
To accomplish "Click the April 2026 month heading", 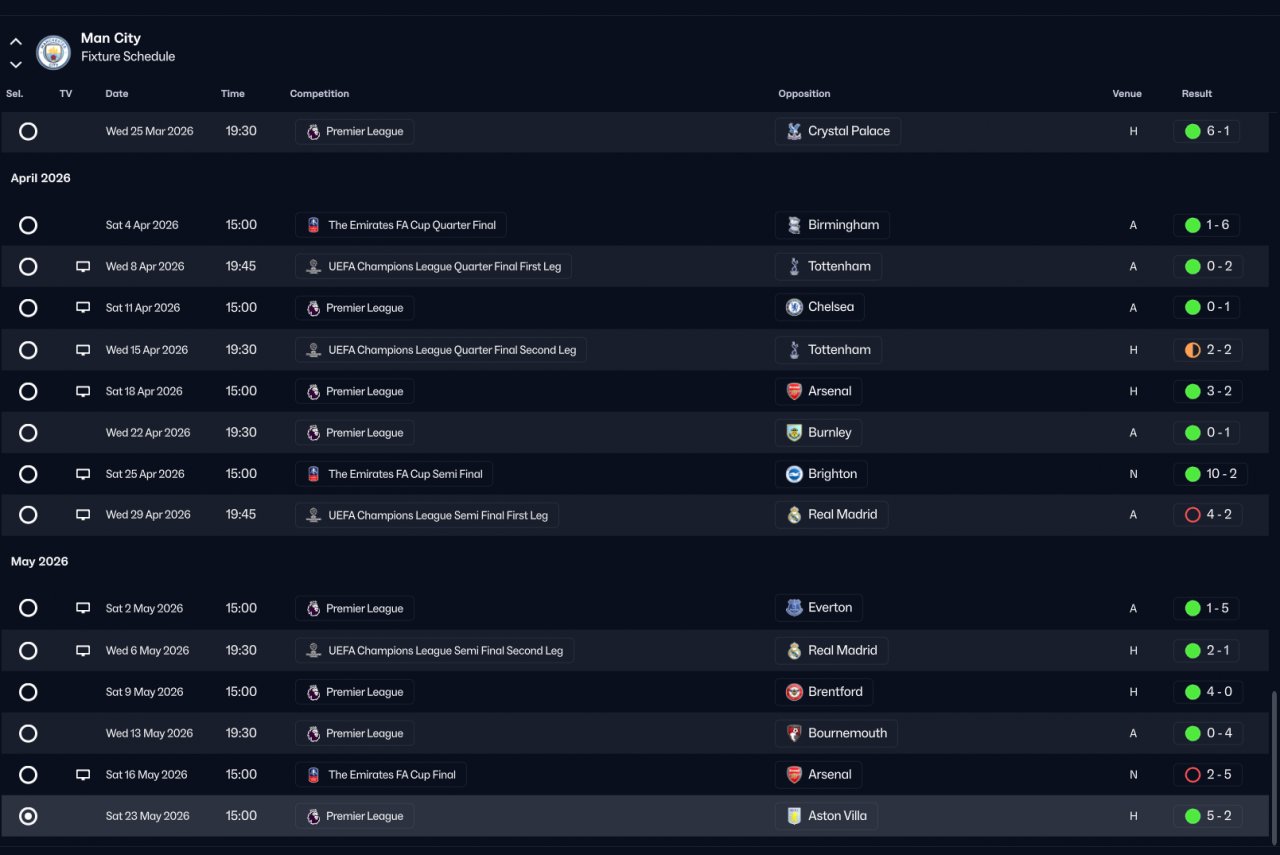I will pyautogui.click(x=40, y=178).
